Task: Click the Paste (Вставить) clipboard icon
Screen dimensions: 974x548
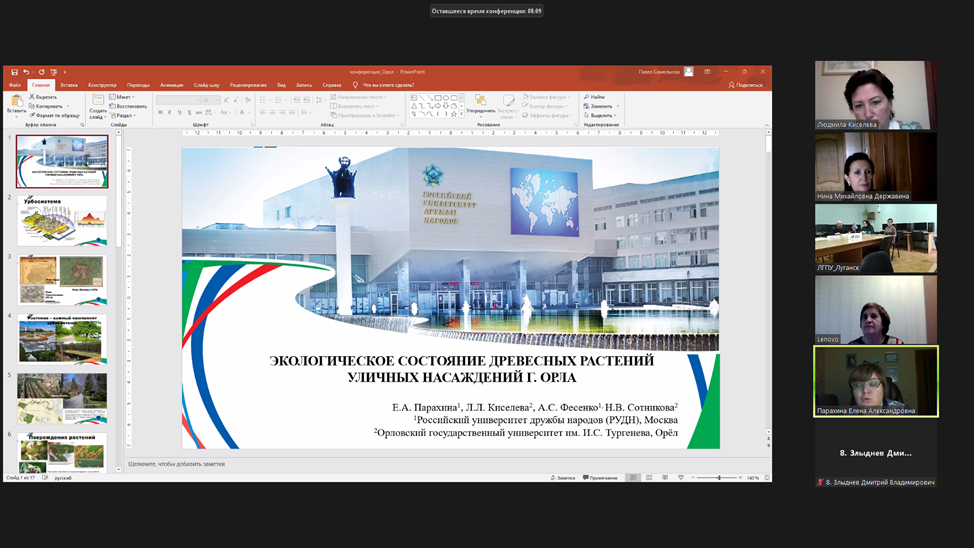Action: [x=16, y=103]
